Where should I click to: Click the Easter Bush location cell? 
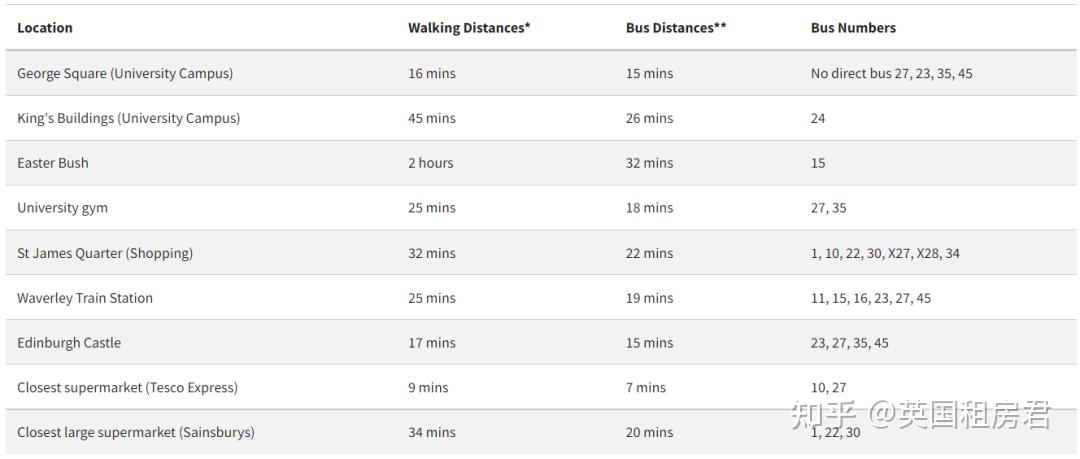[x=53, y=163]
